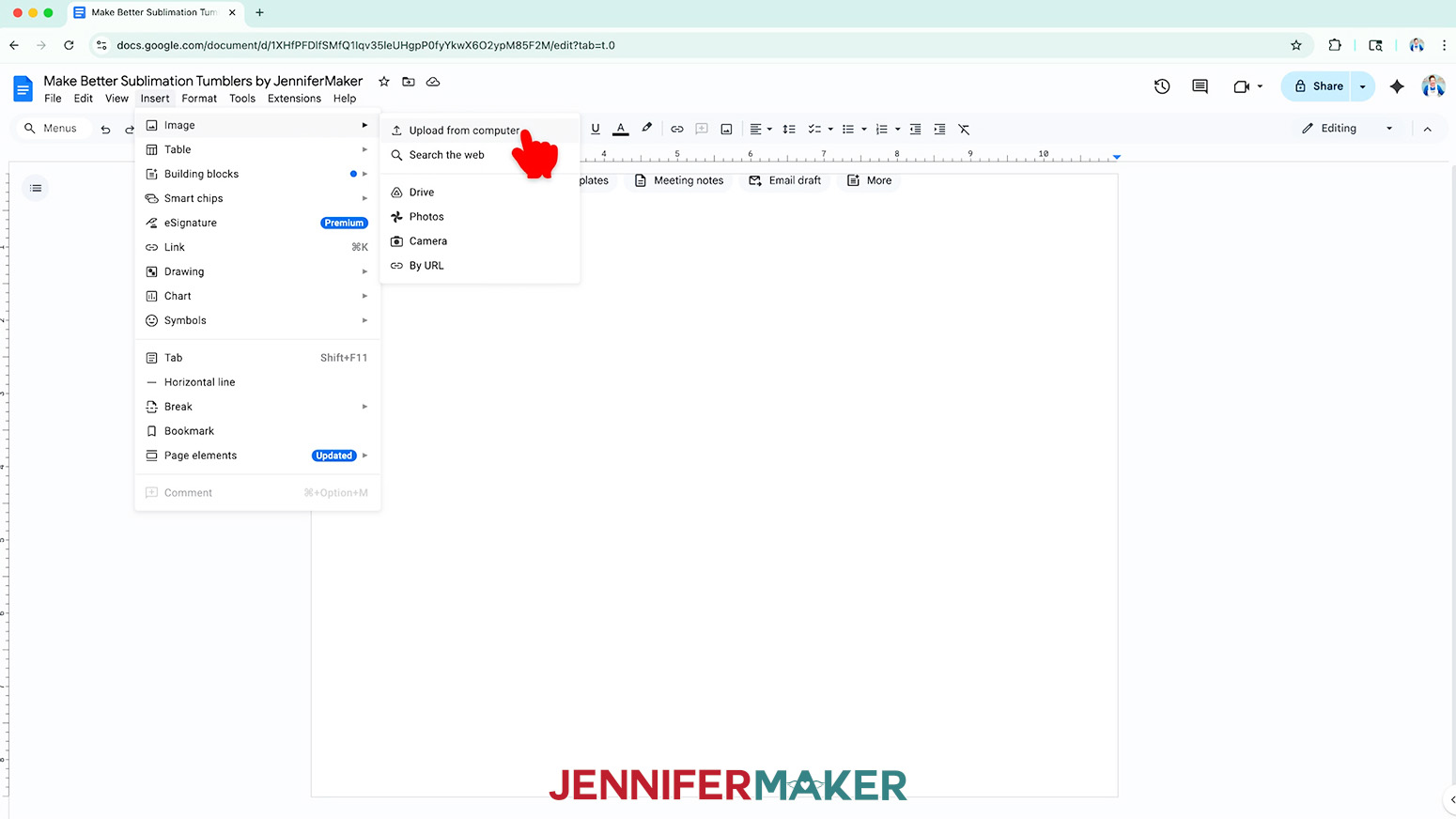Click the underline formatting icon
Image resolution: width=1456 pixels, height=819 pixels.
(x=596, y=129)
